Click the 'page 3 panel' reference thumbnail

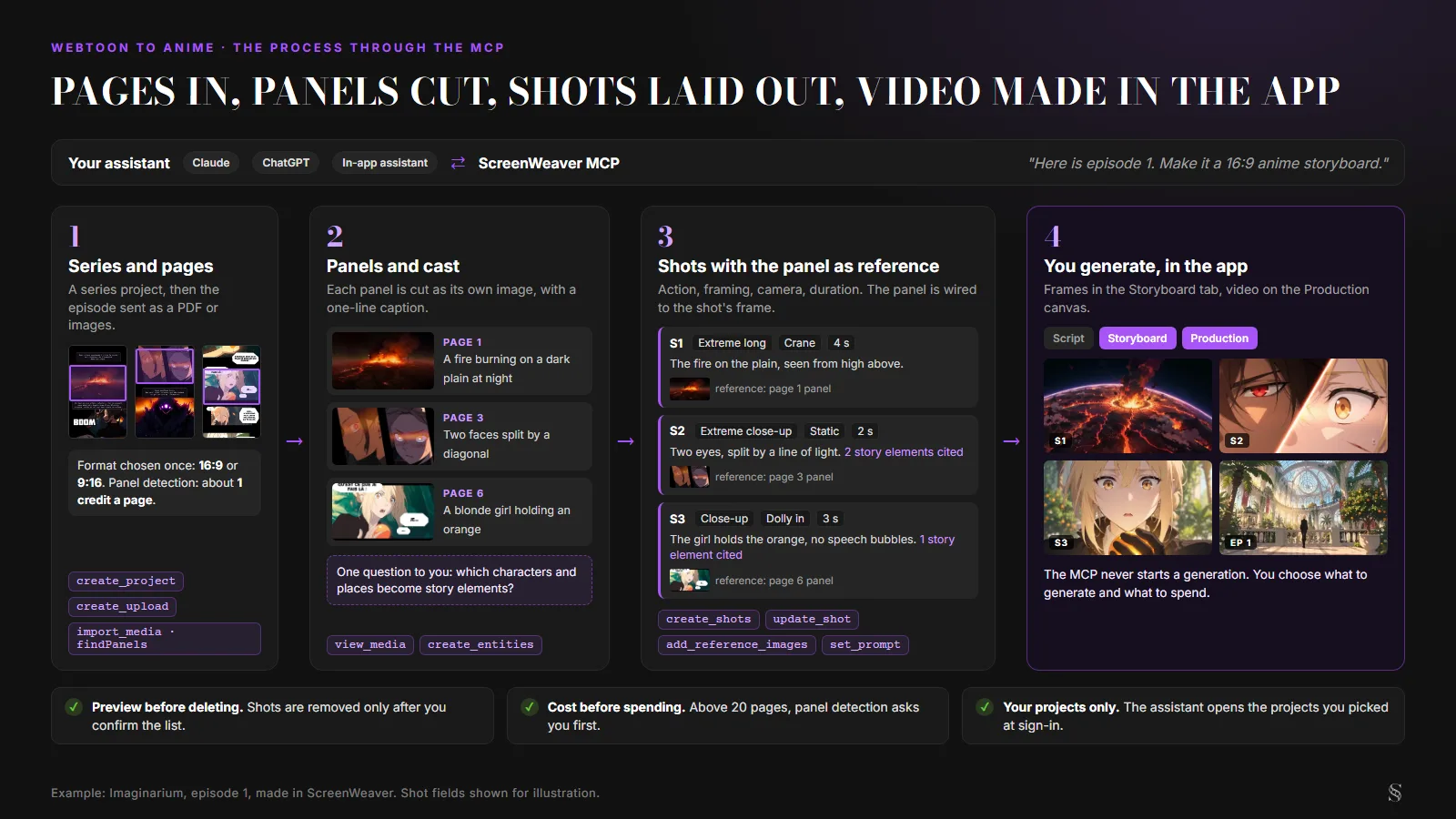pos(690,477)
